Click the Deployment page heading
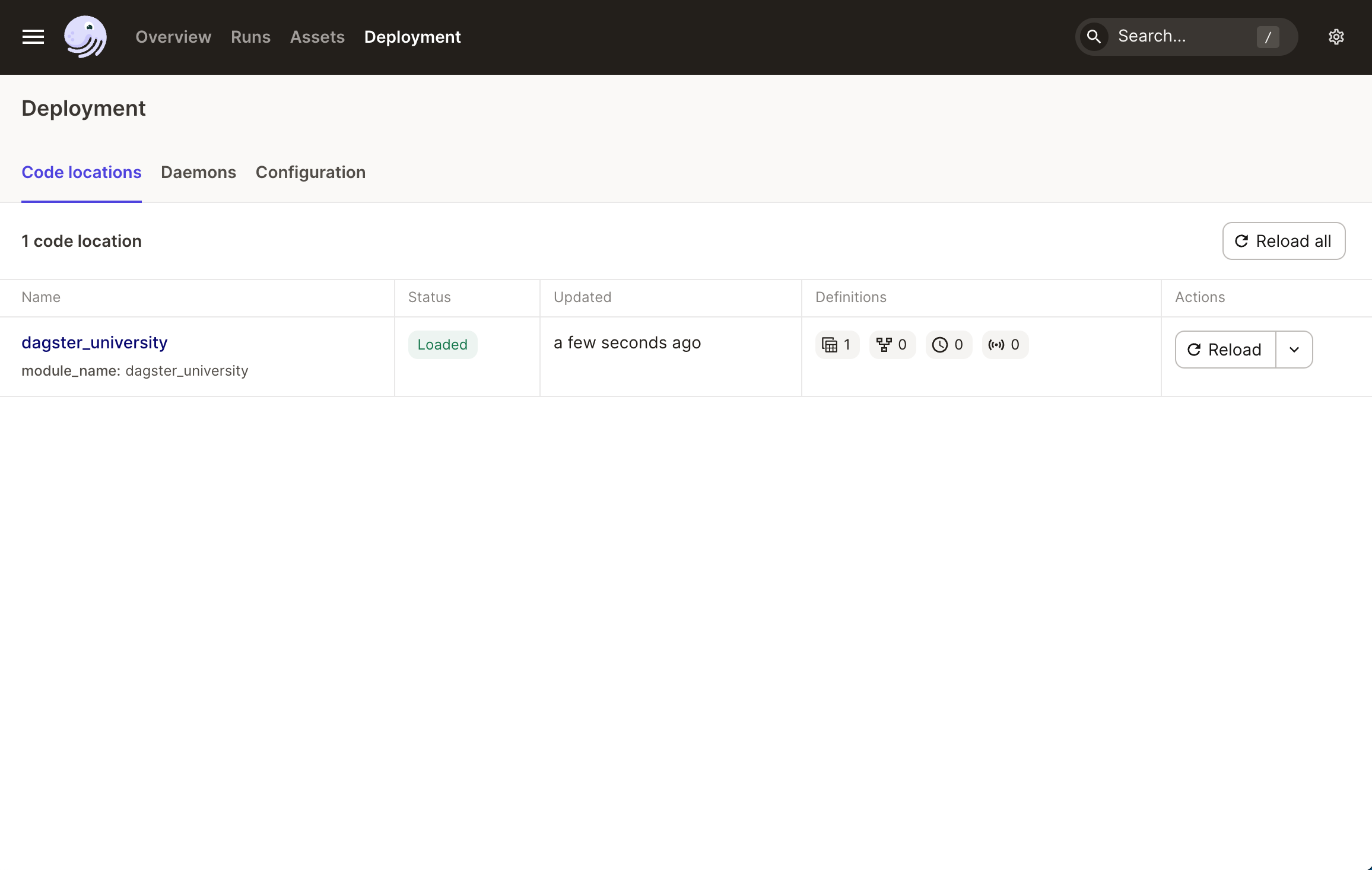This screenshot has height=870, width=1372. point(84,109)
